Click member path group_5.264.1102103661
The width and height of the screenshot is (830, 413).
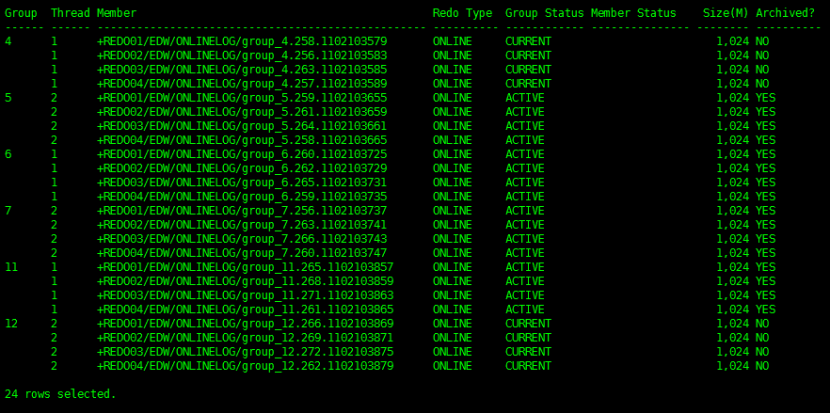click(x=242, y=126)
